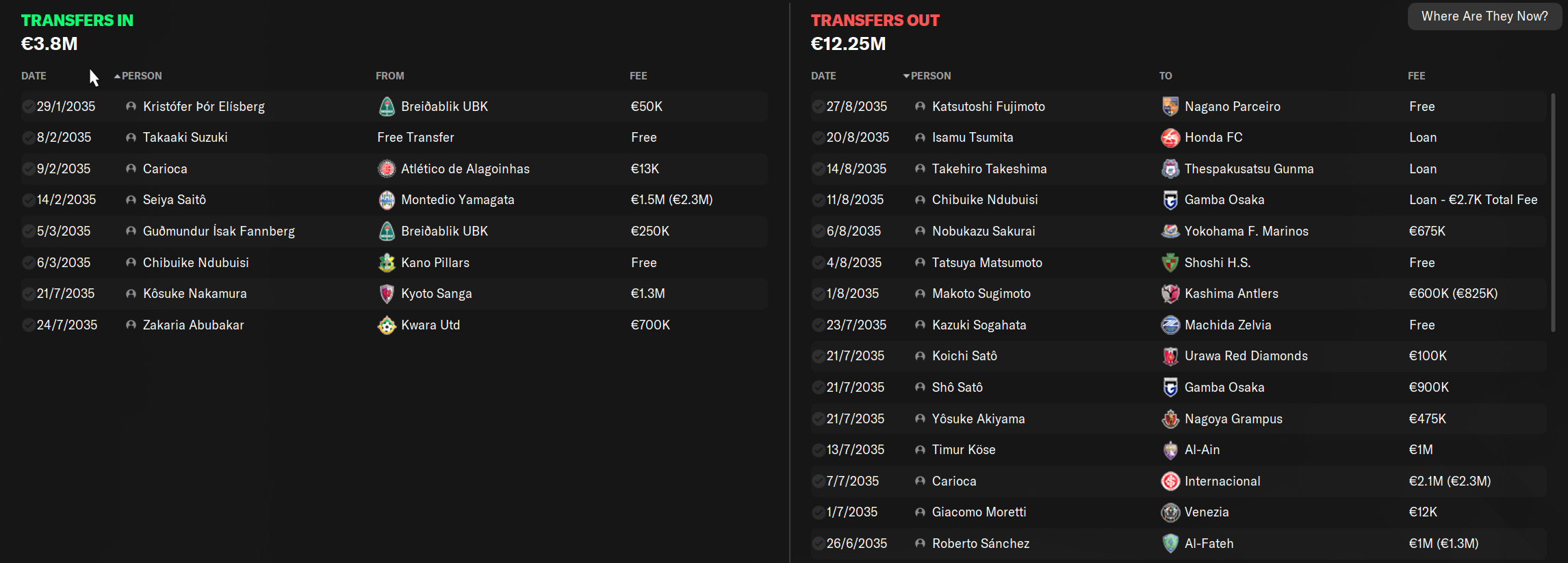Tick the checkbox for 29/1/2035 transfer
1568x563 pixels.
[28, 106]
